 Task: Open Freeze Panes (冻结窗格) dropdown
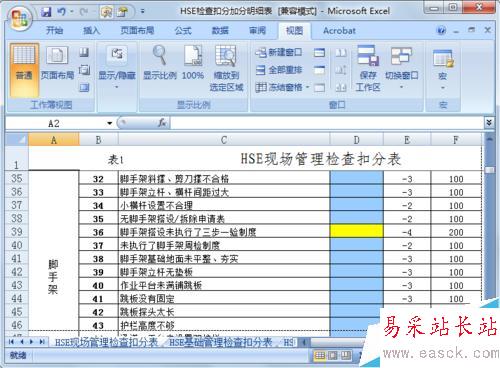(283, 87)
